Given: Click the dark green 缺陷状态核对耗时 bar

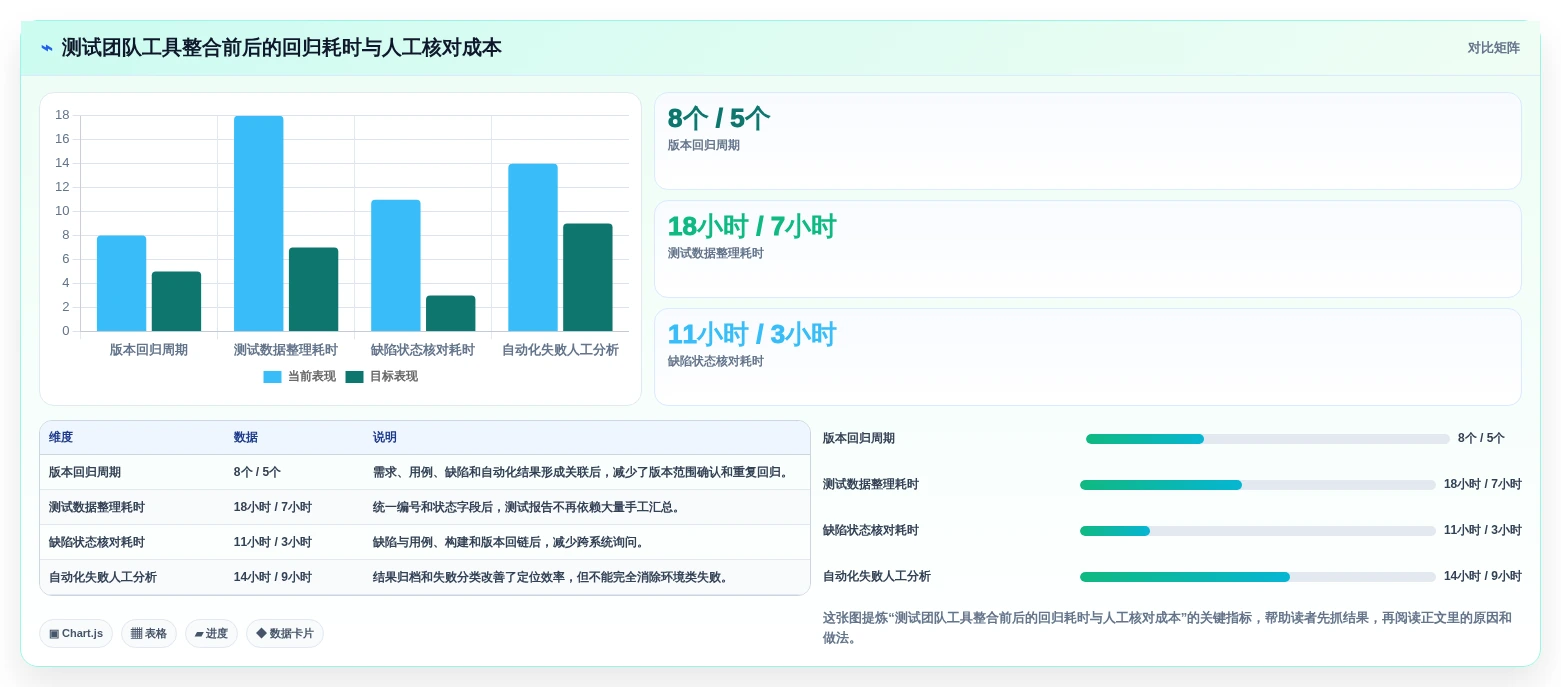Looking at the screenshot, I should 450,313.
